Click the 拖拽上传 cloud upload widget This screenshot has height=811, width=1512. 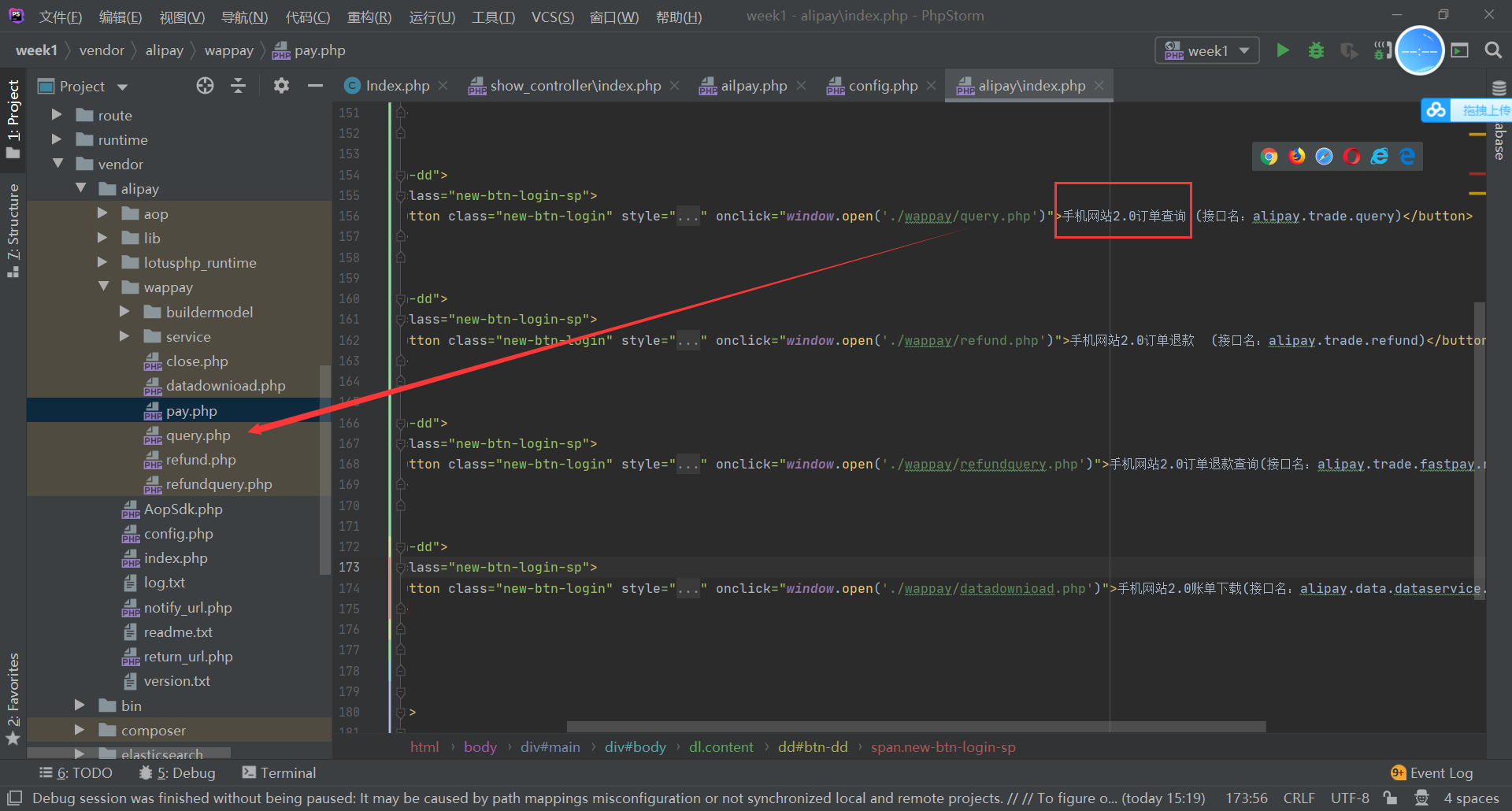point(1466,110)
